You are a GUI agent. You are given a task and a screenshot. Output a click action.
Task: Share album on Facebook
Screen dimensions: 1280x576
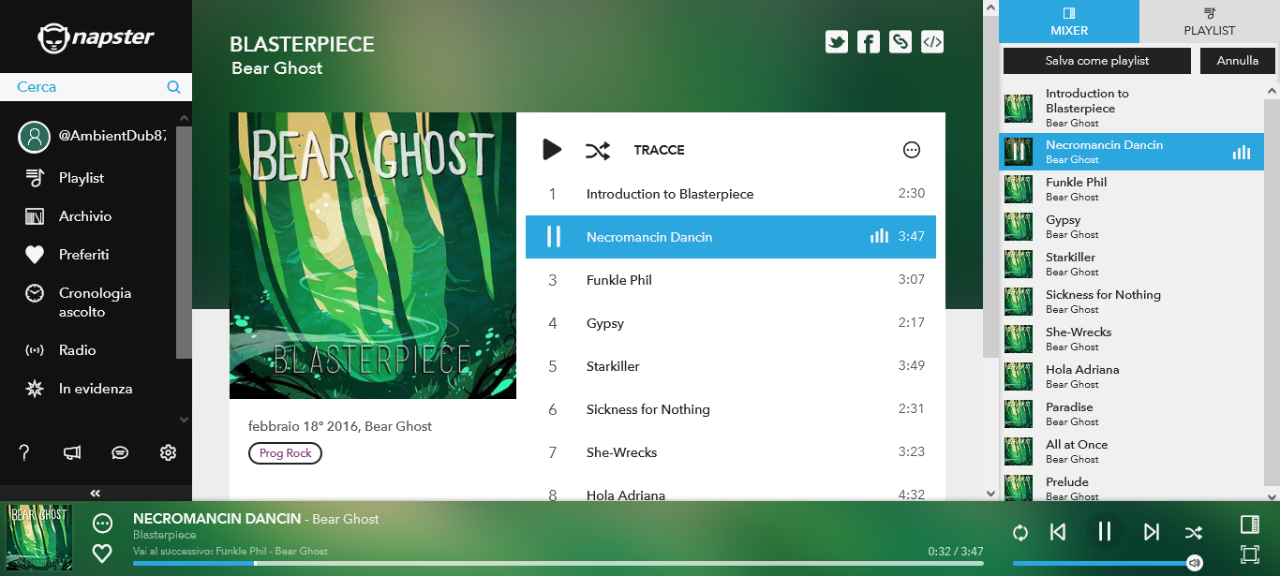868,42
